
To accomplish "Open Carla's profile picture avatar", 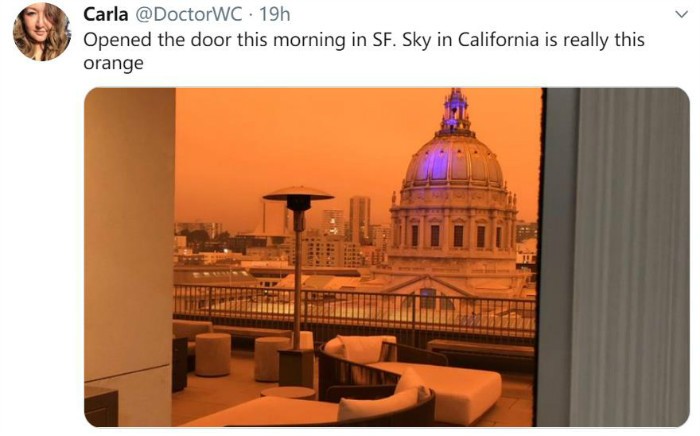I will point(41,32).
